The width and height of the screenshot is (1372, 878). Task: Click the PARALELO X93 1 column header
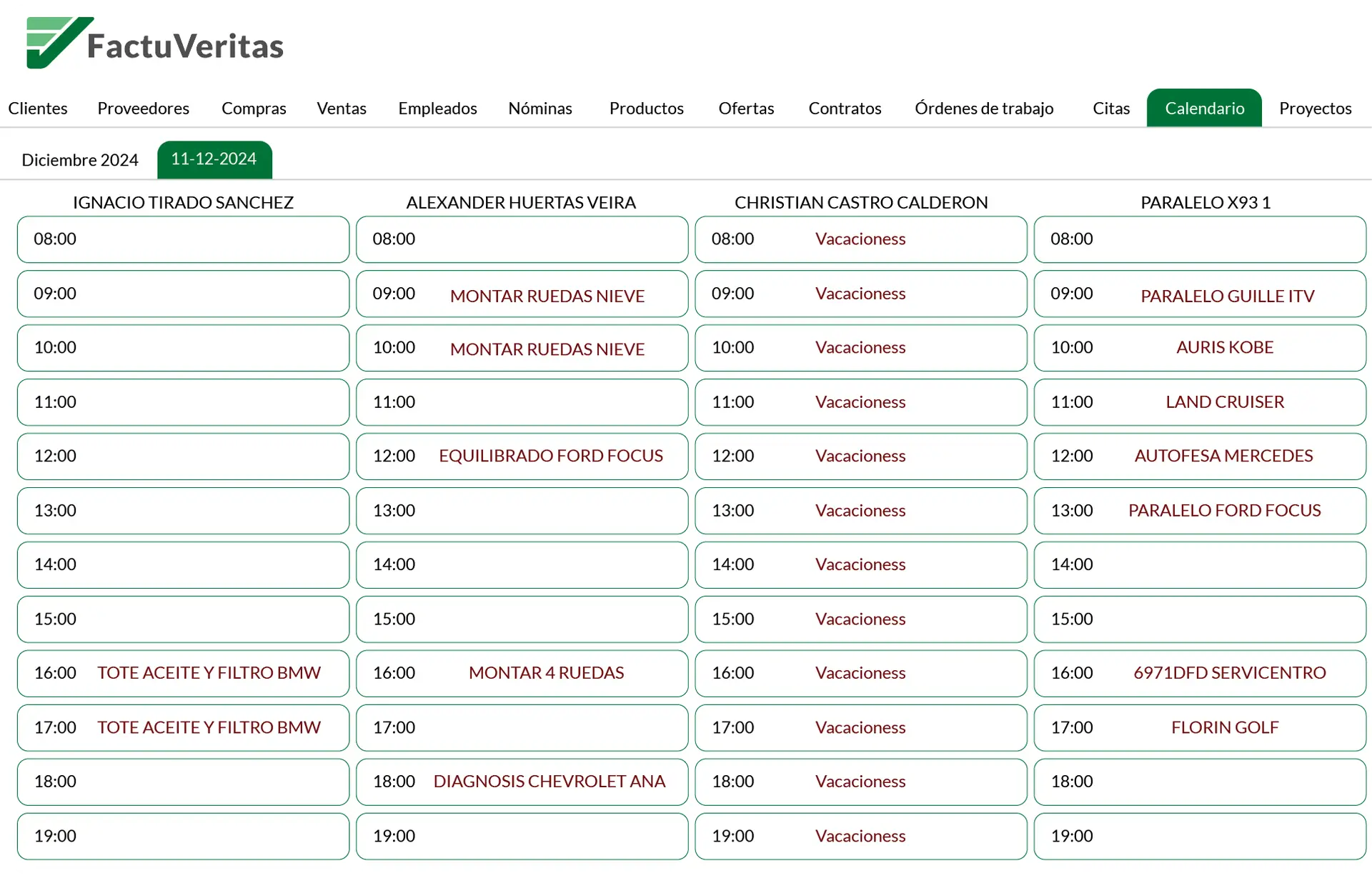(1206, 203)
